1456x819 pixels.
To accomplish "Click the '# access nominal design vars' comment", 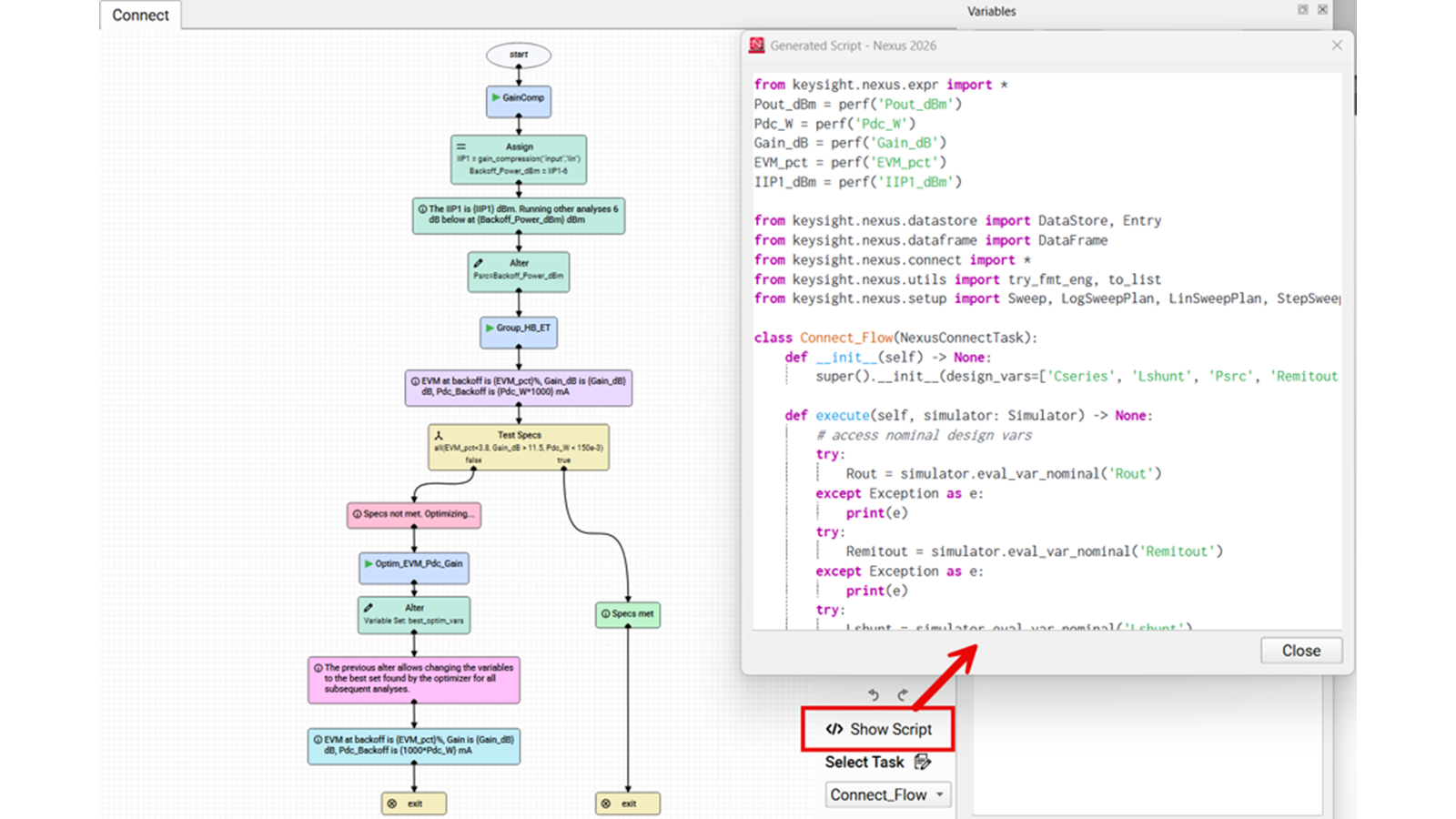I will 924,435.
